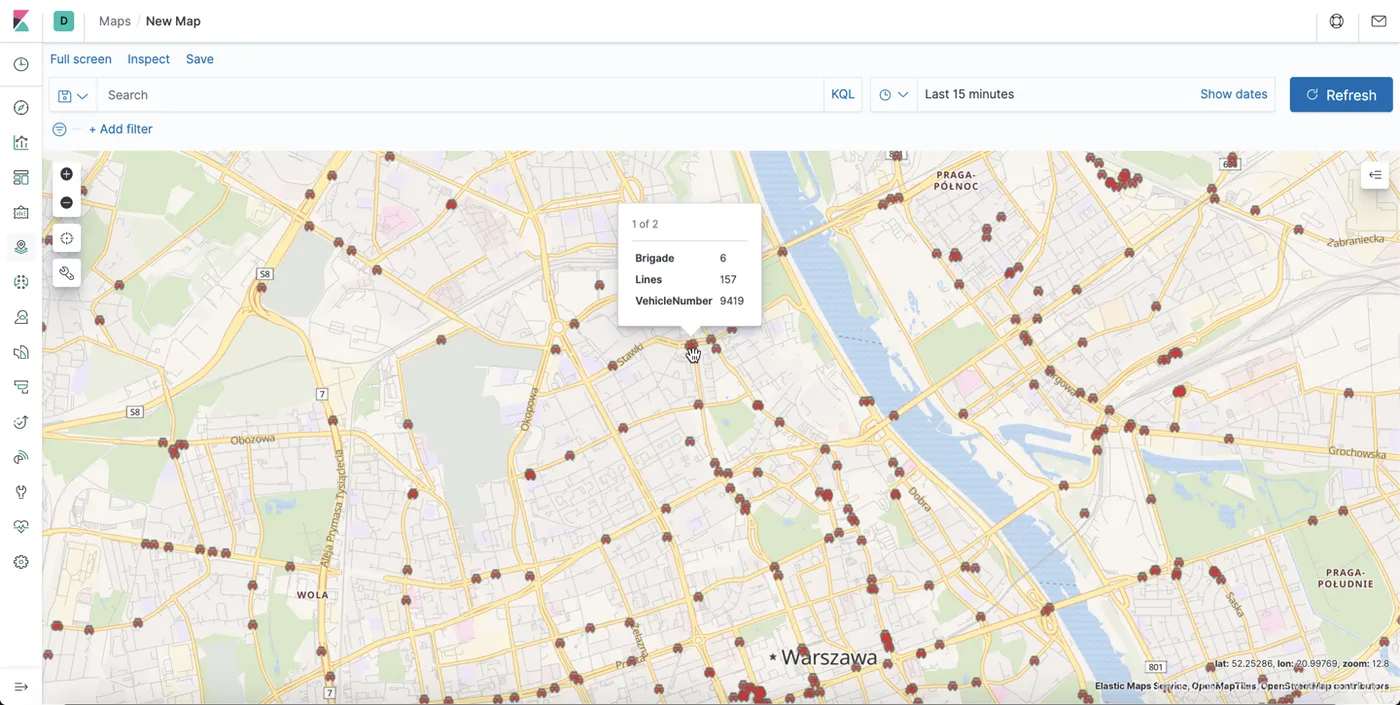1400x705 pixels.
Task: Open the Recently viewed clock icon
Action: pos(21,65)
